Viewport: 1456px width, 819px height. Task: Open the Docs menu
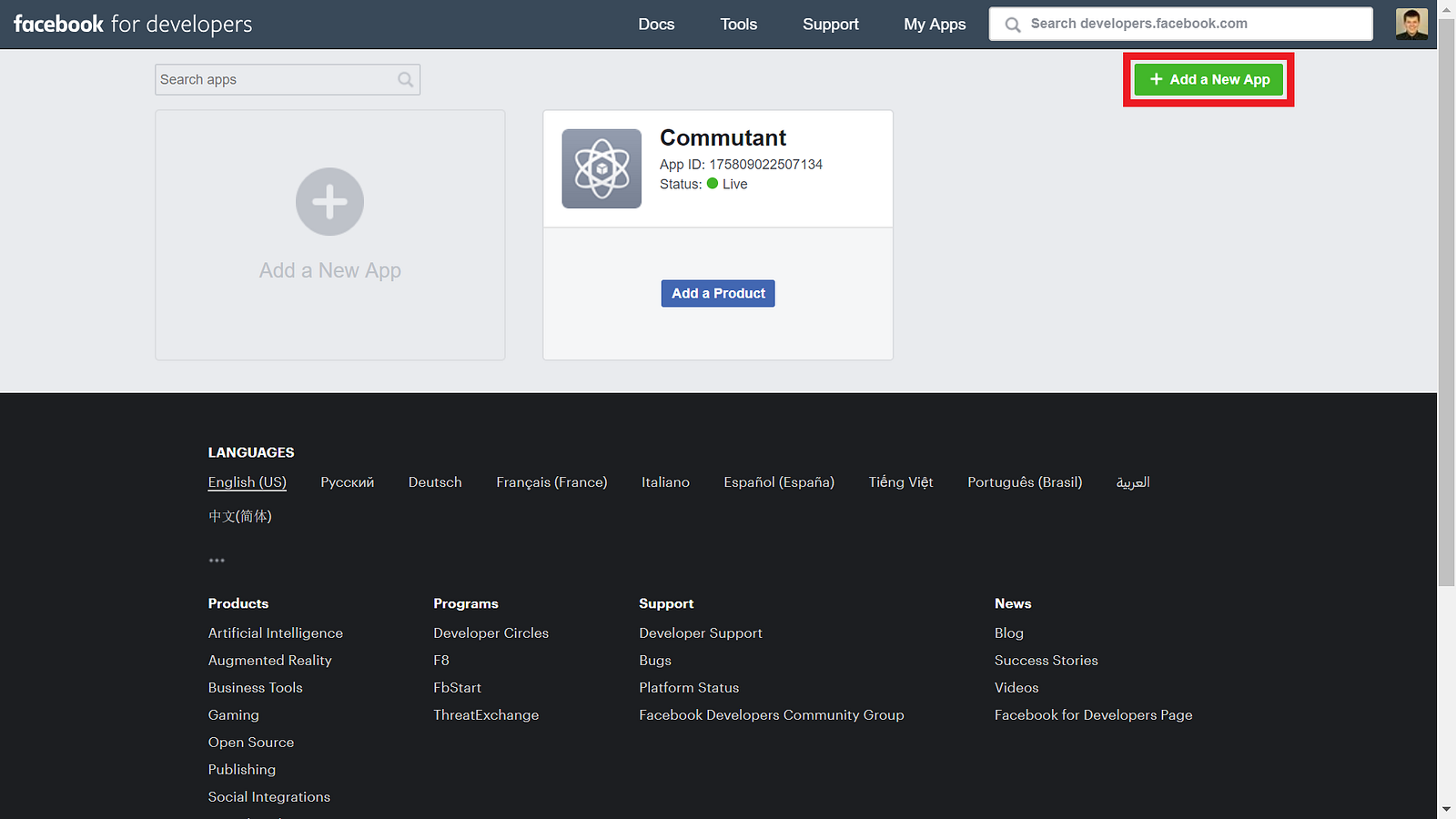pyautogui.click(x=656, y=25)
